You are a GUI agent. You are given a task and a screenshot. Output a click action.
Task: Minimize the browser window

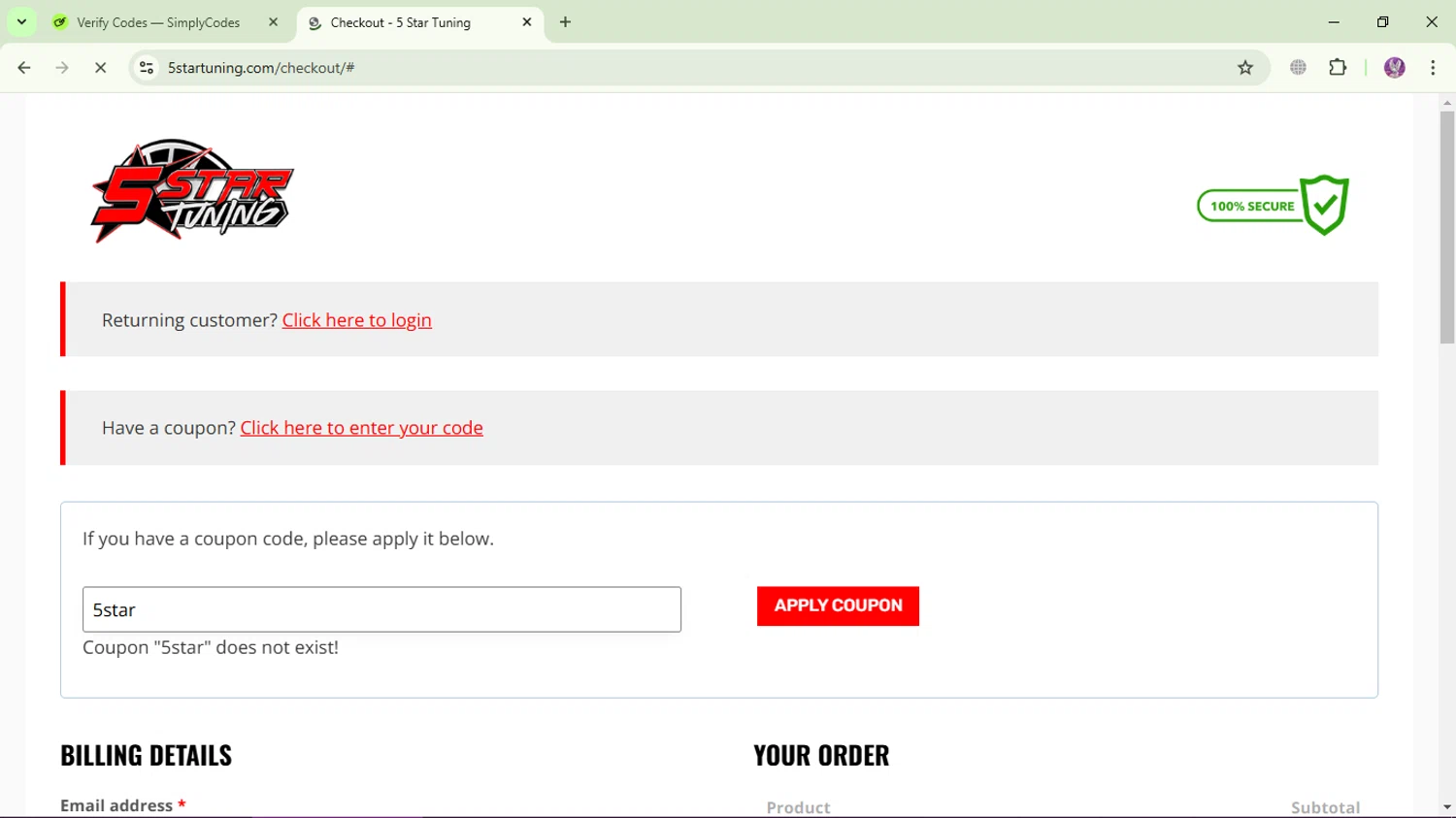coord(1334,22)
